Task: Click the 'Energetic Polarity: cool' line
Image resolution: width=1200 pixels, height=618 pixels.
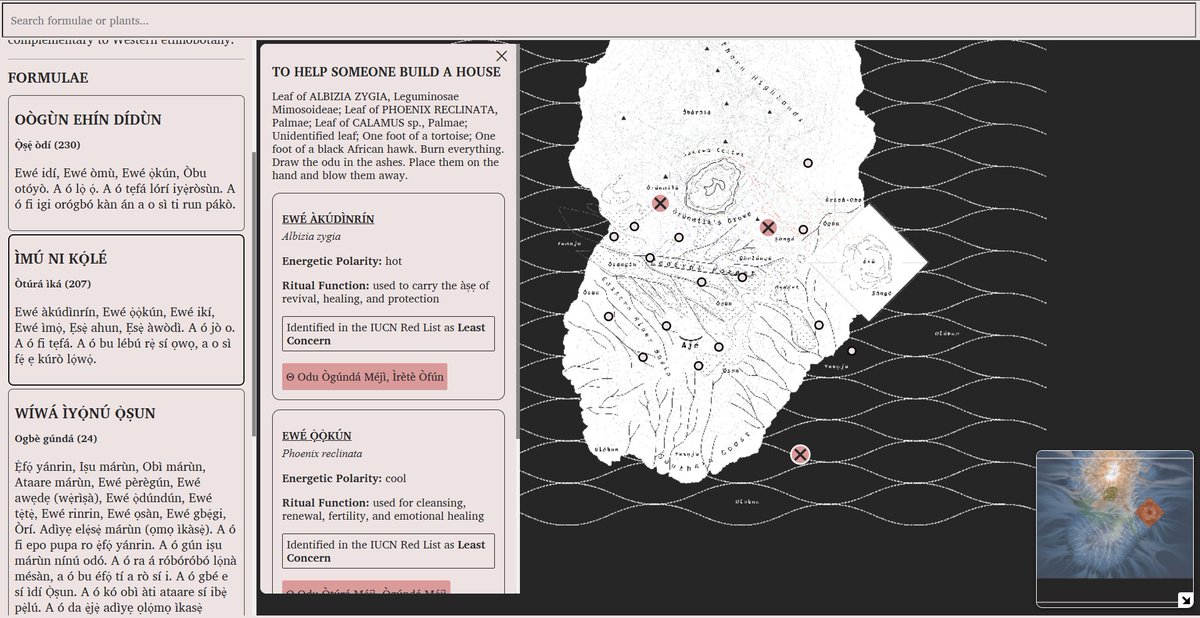Action: 344,478
